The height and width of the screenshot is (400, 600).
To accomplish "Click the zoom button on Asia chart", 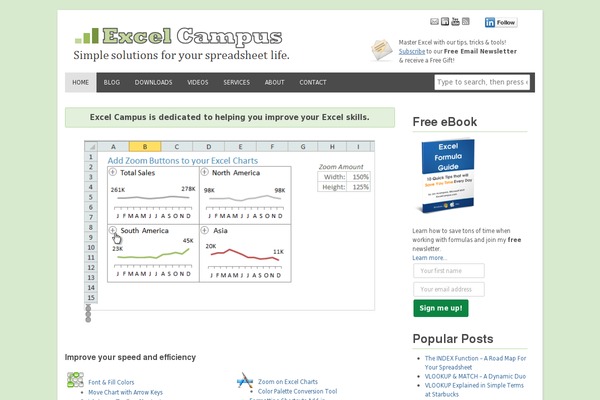I will pos(205,230).
